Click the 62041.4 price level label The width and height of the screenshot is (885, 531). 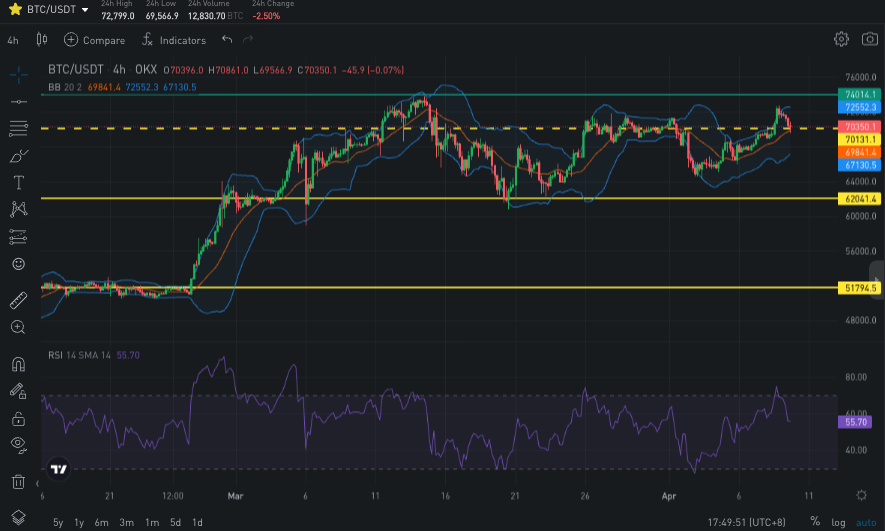860,199
